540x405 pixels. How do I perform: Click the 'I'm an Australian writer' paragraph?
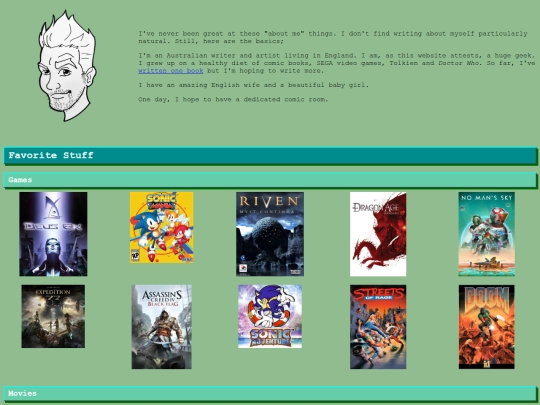(x=337, y=63)
